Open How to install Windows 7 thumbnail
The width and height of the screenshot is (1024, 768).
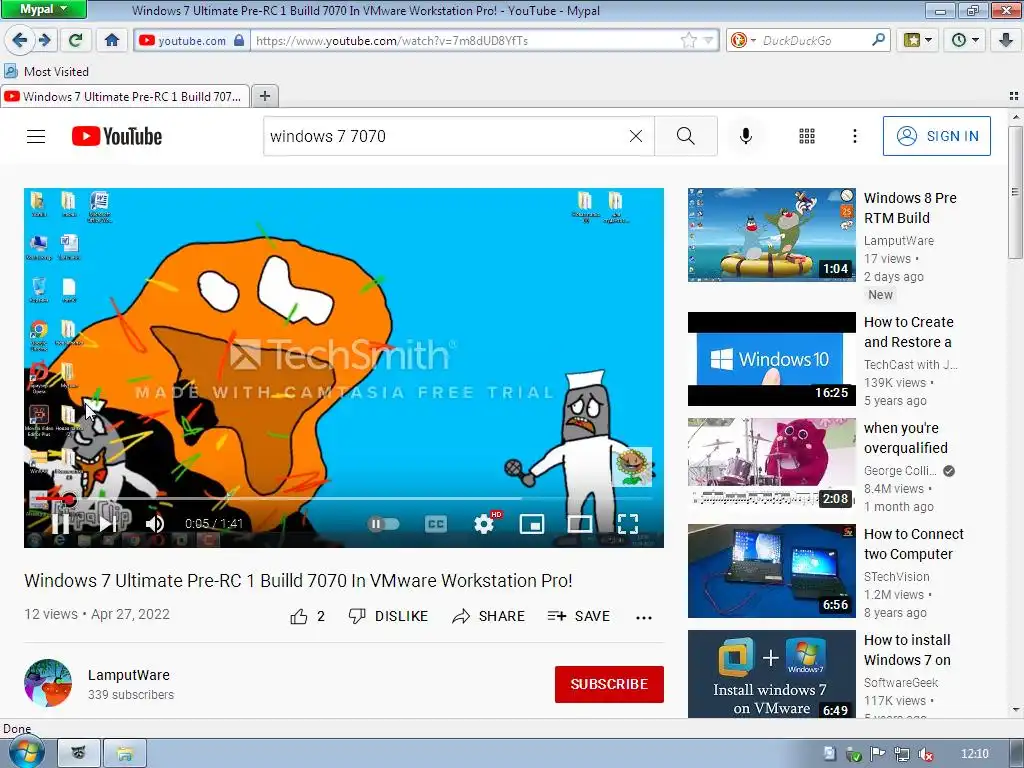[x=771, y=673]
